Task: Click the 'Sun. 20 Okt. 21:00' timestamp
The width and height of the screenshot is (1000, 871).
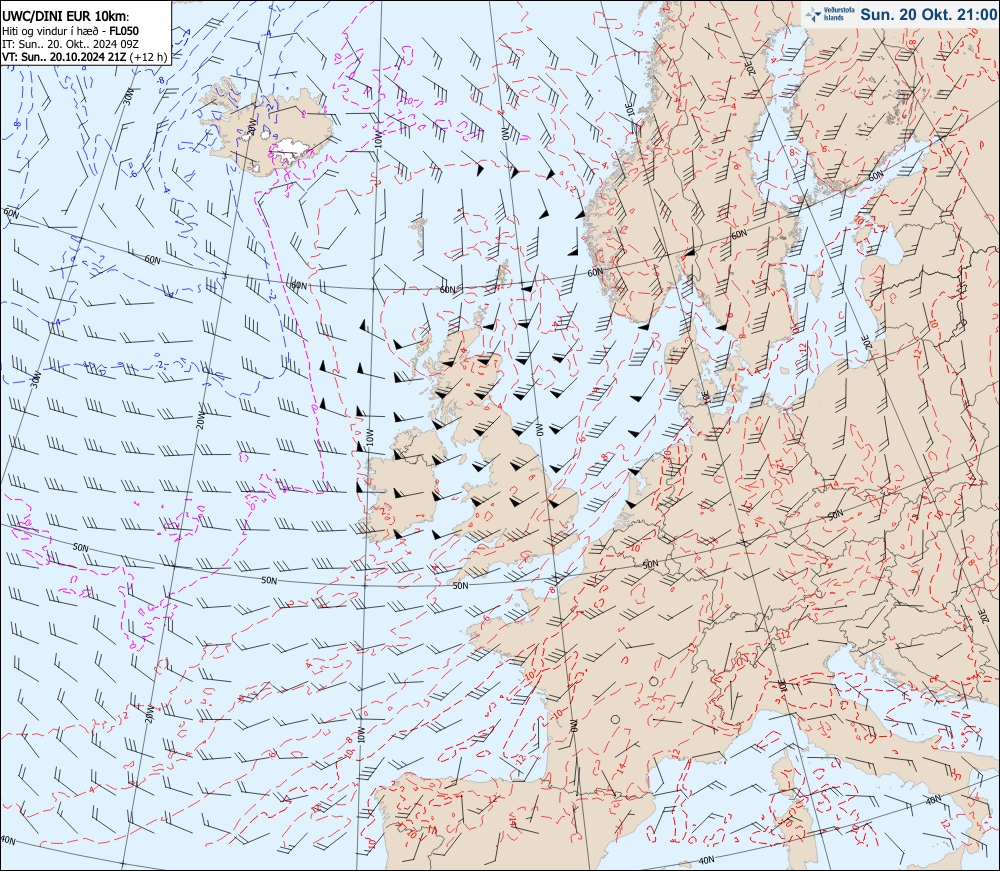Action: click(928, 14)
